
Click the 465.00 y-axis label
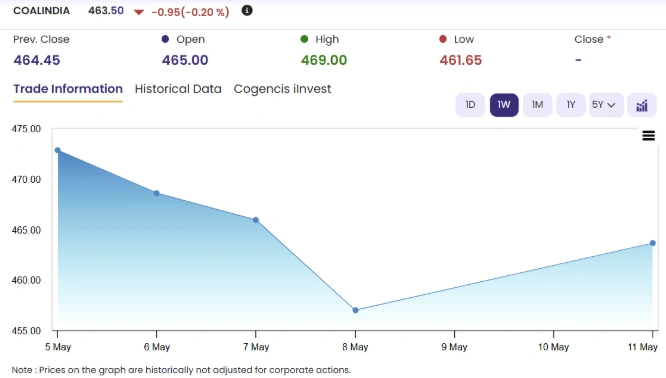[x=26, y=230]
